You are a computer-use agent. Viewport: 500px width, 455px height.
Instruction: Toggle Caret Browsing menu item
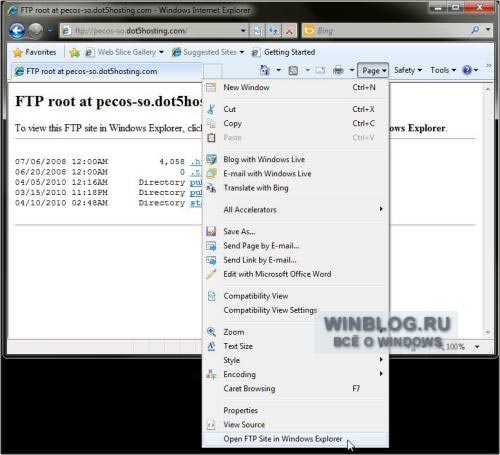295,389
